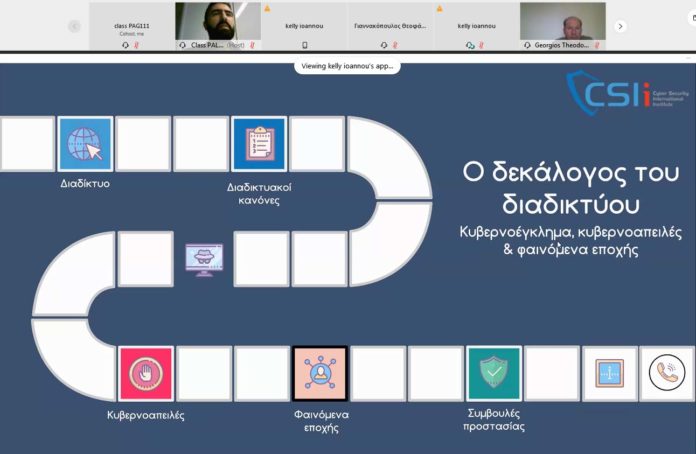Click the muted microphone icon for class PAGI11
The height and width of the screenshot is (454, 696).
click(137, 45)
